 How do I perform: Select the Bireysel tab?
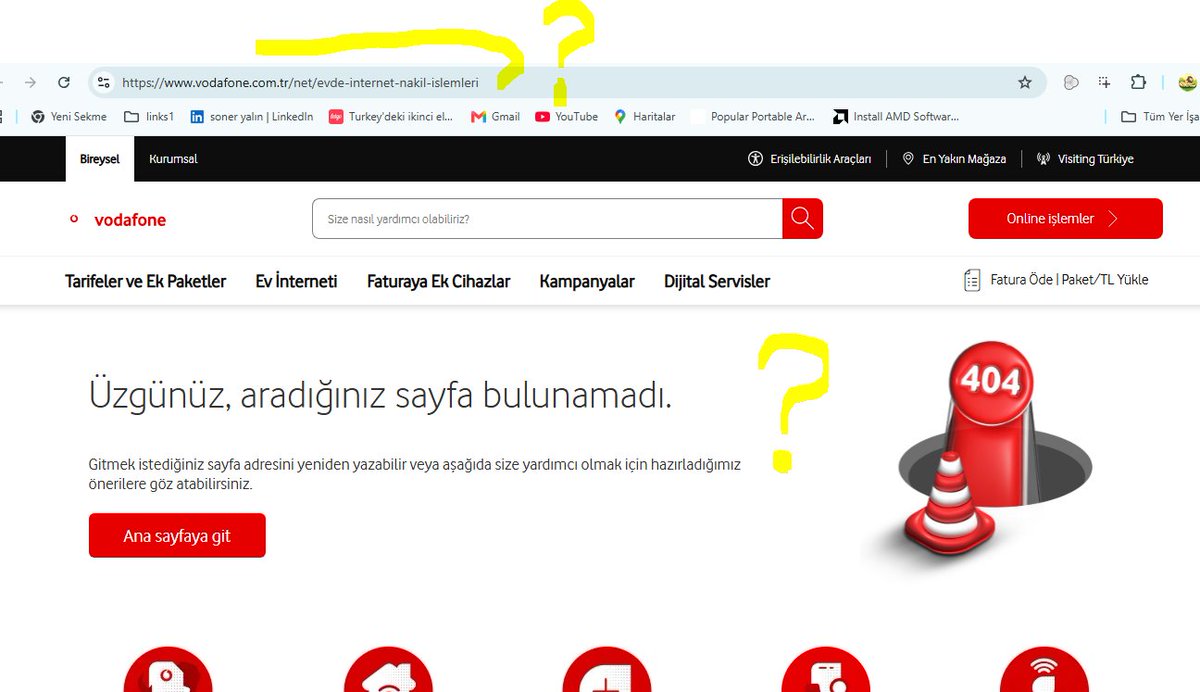(99, 159)
